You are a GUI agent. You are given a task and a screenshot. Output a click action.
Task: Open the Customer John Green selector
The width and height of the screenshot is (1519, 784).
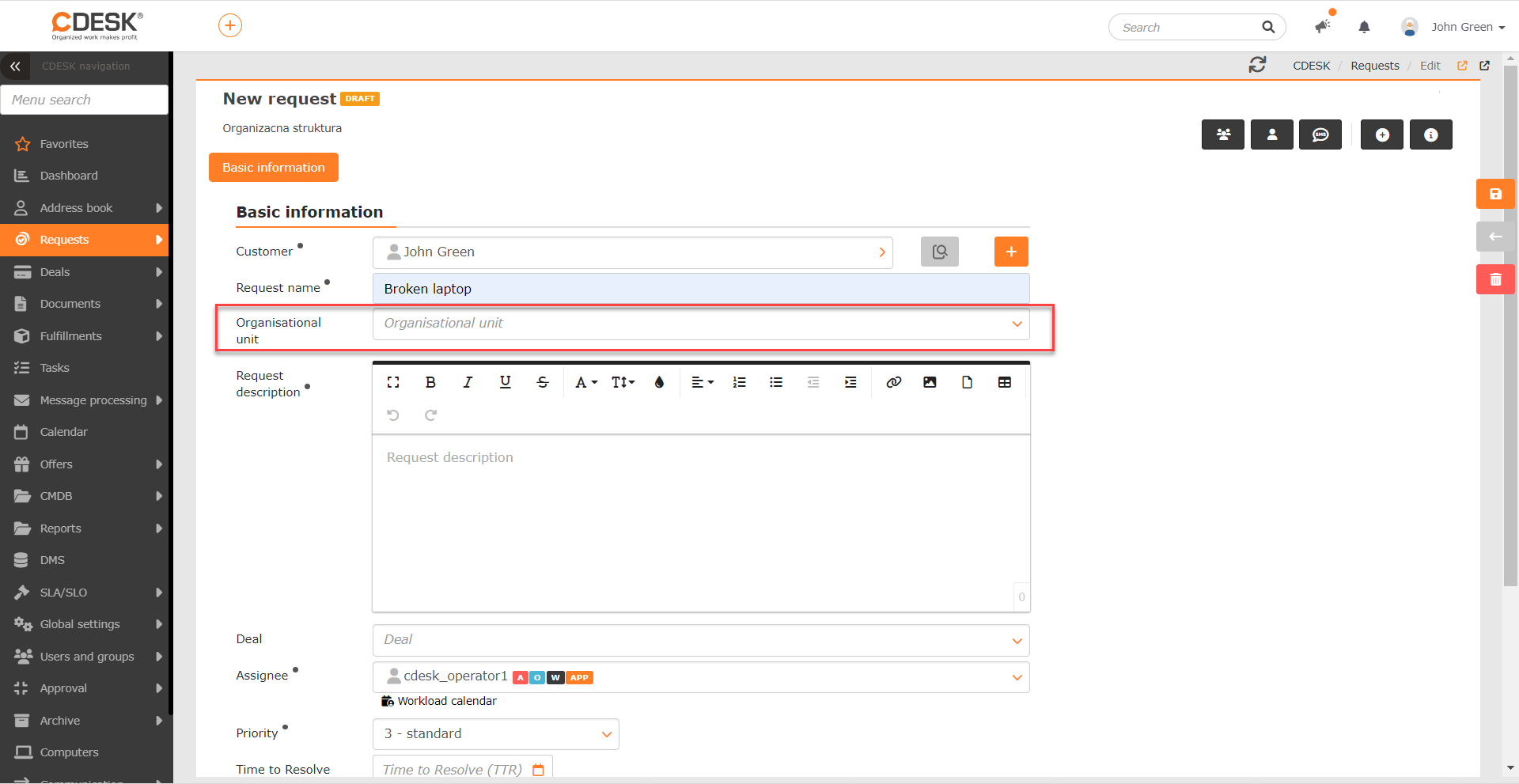[633, 252]
